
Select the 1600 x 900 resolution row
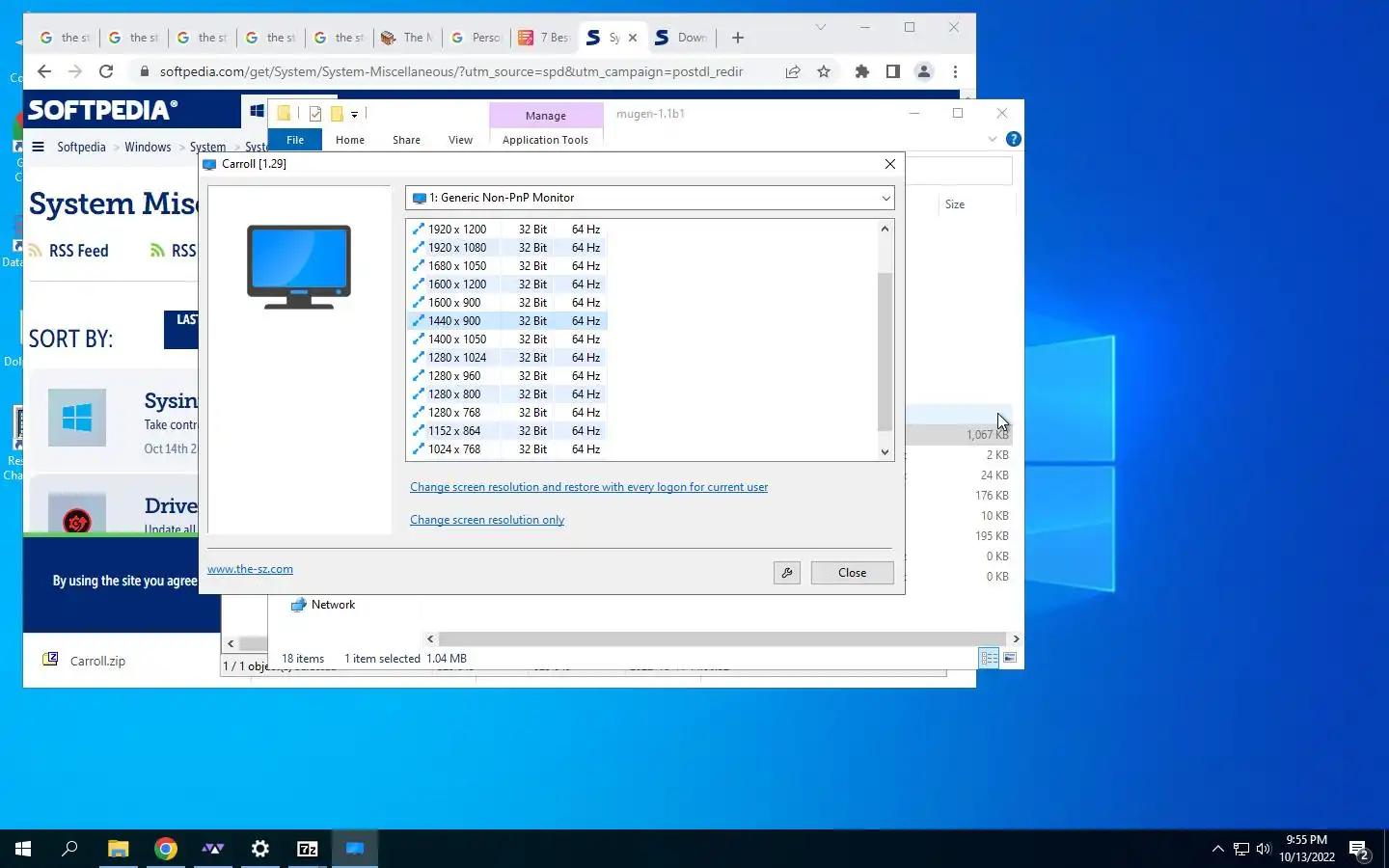point(506,303)
